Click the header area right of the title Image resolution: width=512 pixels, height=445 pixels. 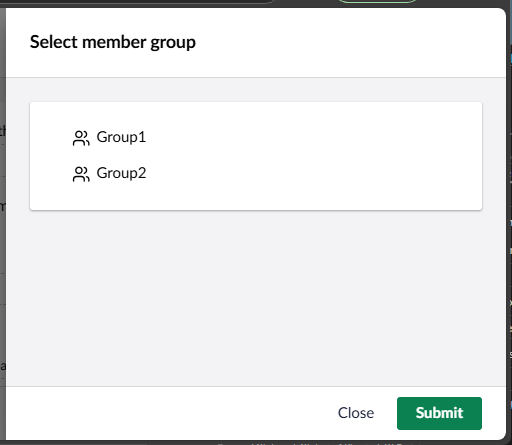350,42
